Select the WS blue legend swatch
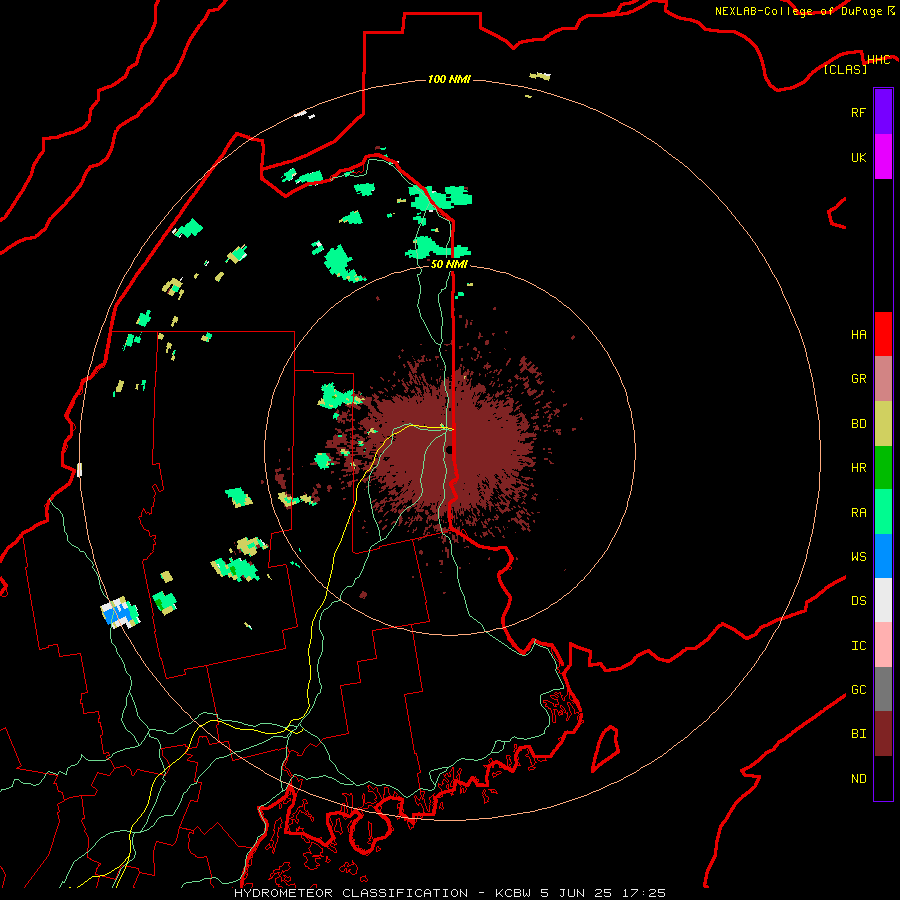900x900 pixels. coord(883,556)
